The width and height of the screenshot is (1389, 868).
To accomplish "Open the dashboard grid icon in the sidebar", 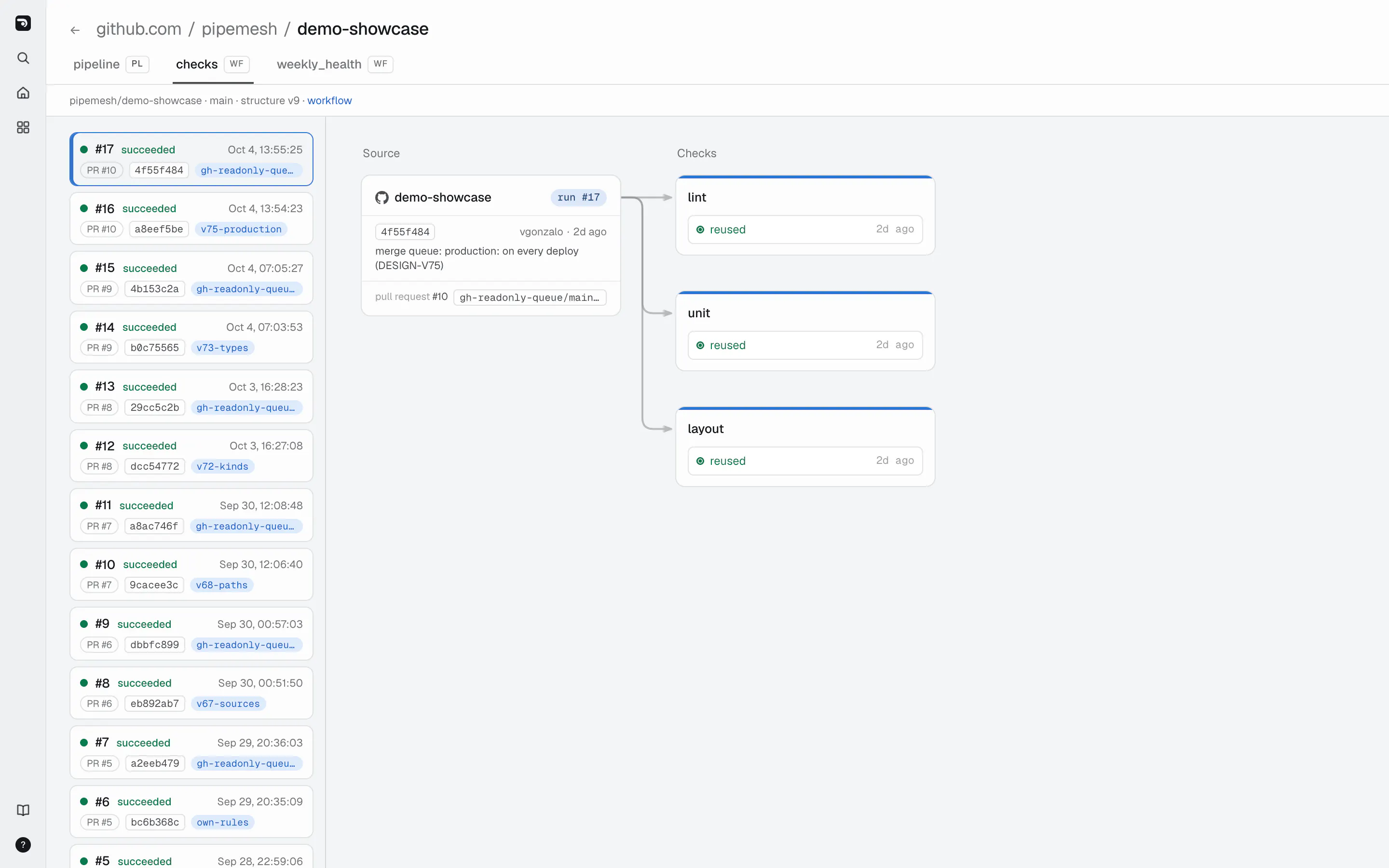I will pyautogui.click(x=23, y=127).
